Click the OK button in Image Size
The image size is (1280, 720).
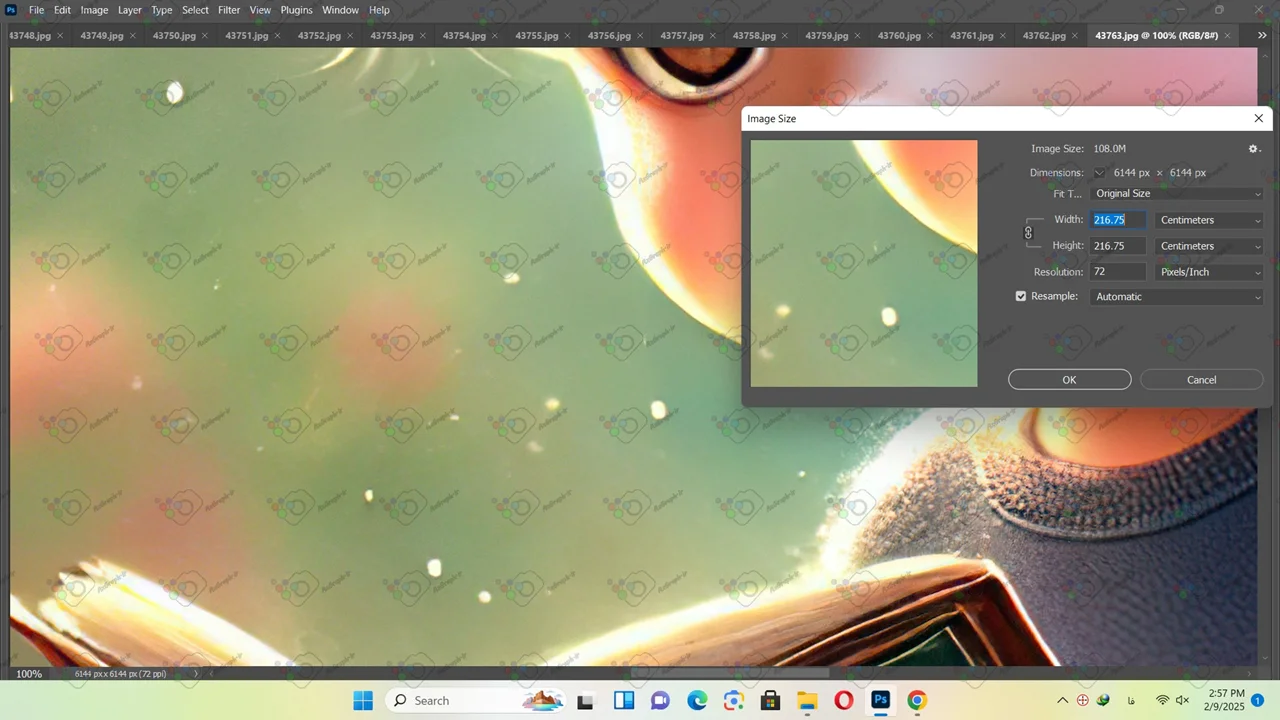tap(1069, 380)
